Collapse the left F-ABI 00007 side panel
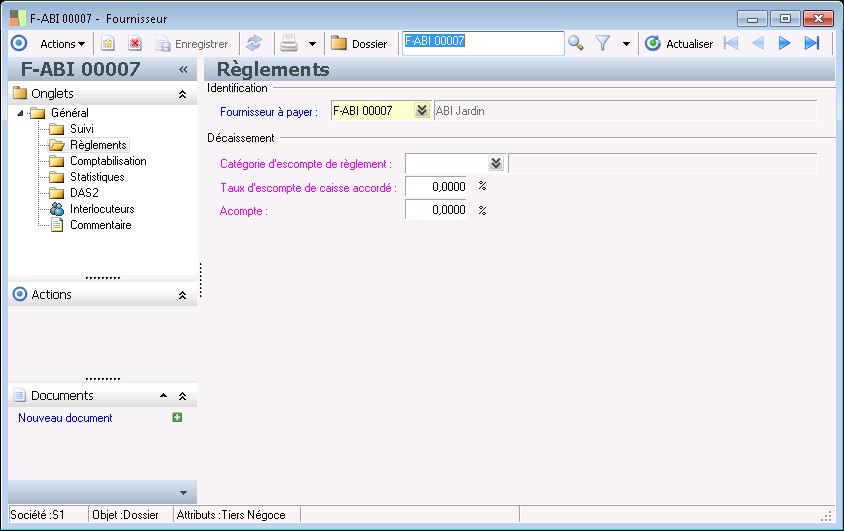Screen dimensions: 844x531 click(x=183, y=69)
